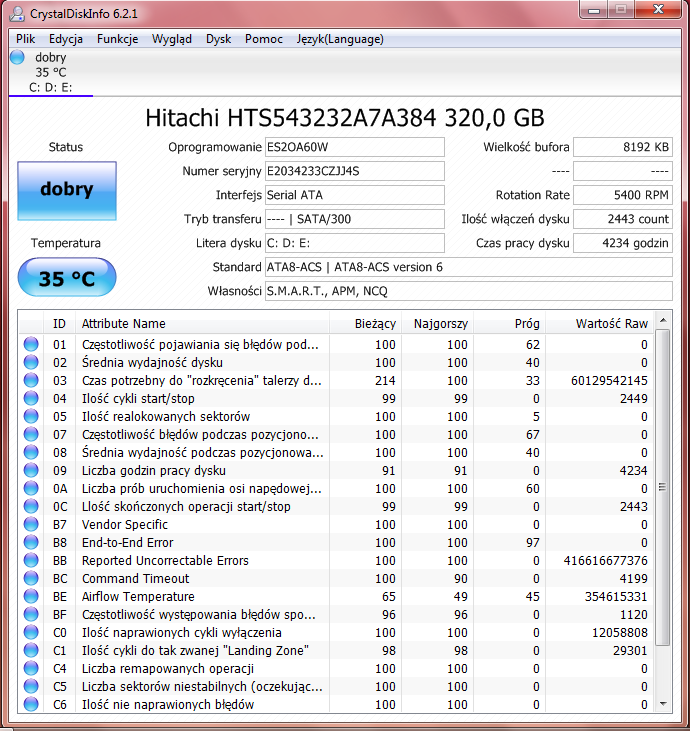Click status orb for attribute 07
690x731 pixels.
[31, 434]
